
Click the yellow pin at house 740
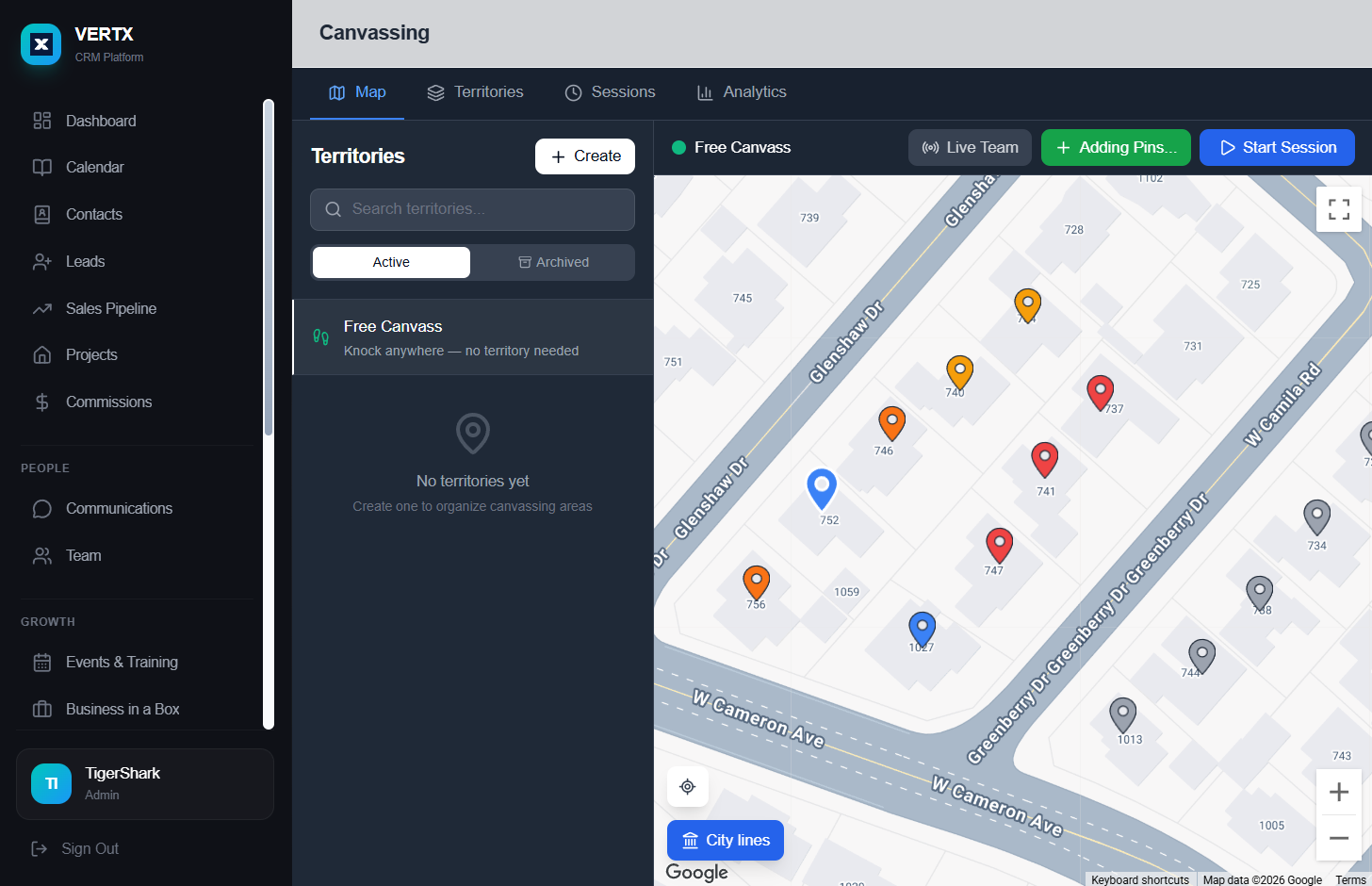(959, 371)
